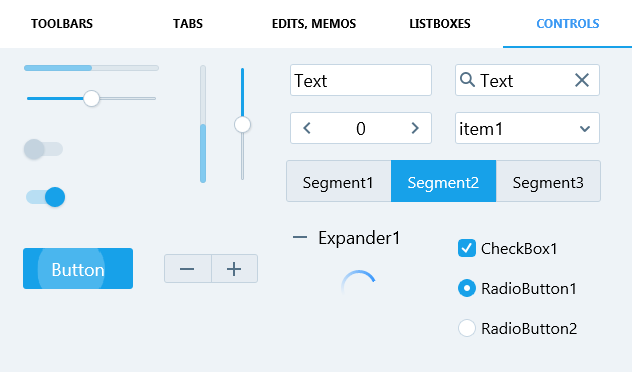Select Segment3 in segmented control
632x372 pixels.
point(548,181)
